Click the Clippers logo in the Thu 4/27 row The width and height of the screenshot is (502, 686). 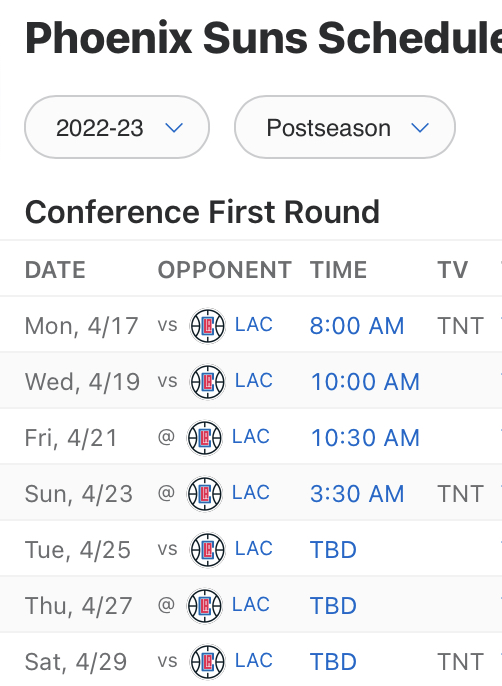click(x=204, y=606)
